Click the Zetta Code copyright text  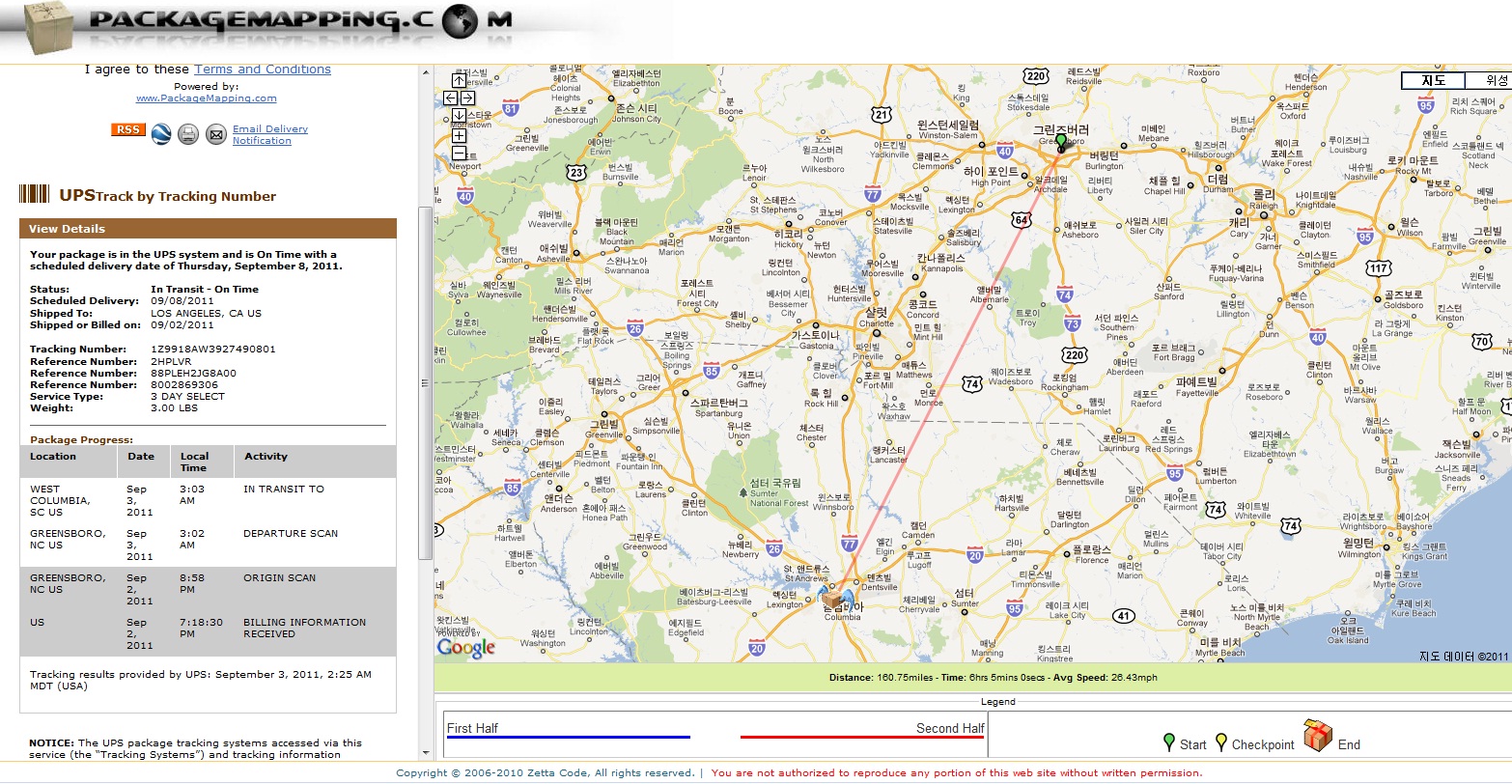point(546,773)
